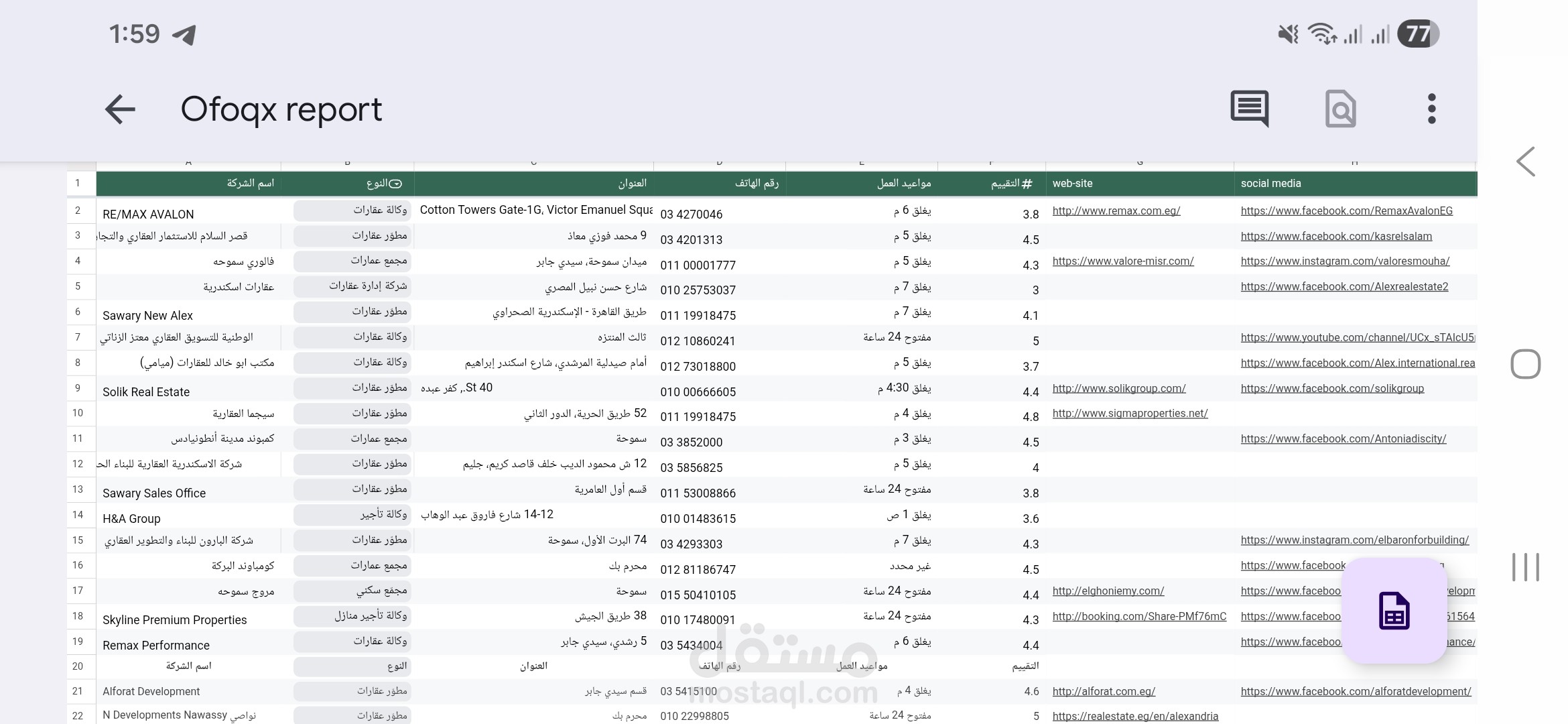Select the web-site header cell

coord(1140,184)
